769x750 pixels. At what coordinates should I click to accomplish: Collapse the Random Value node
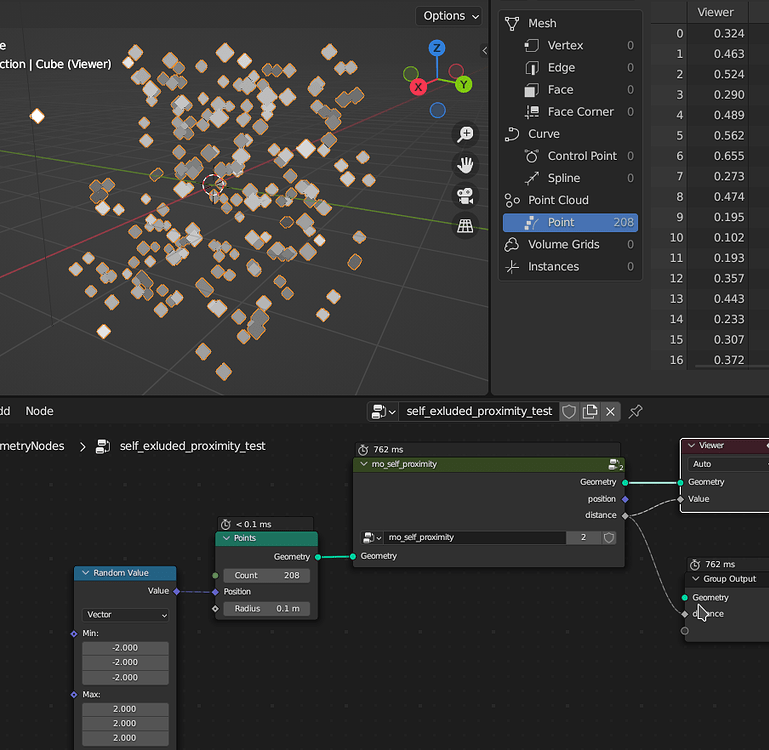[85, 573]
